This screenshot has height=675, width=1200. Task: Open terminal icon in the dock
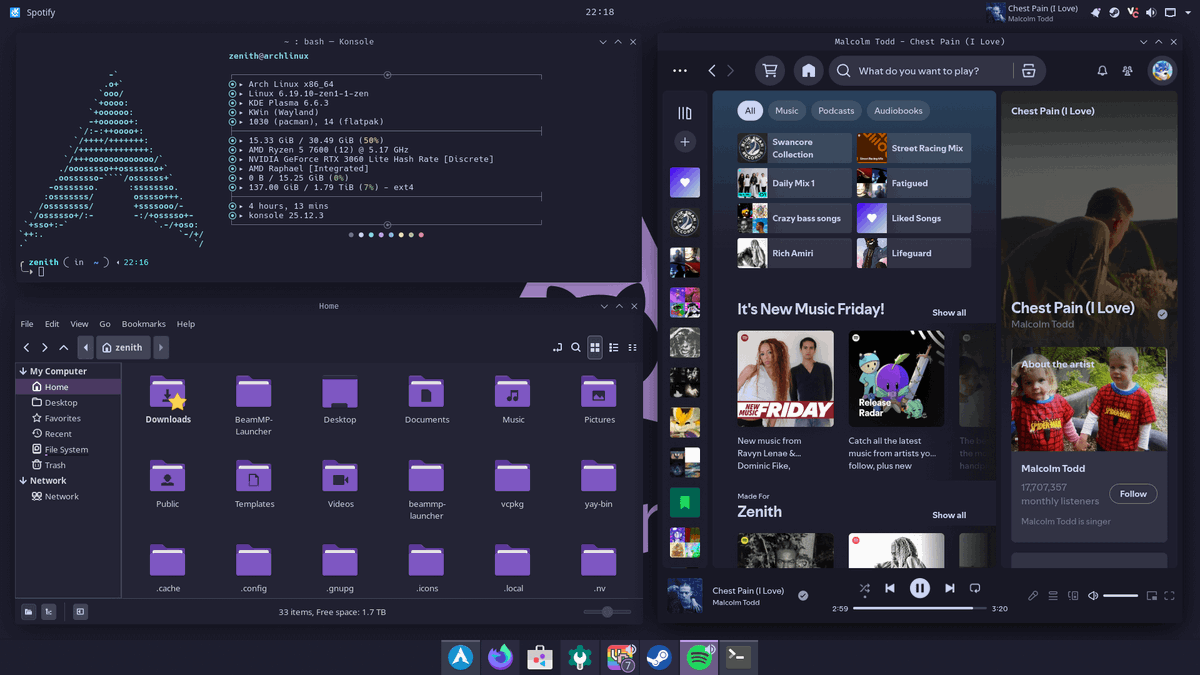738,656
